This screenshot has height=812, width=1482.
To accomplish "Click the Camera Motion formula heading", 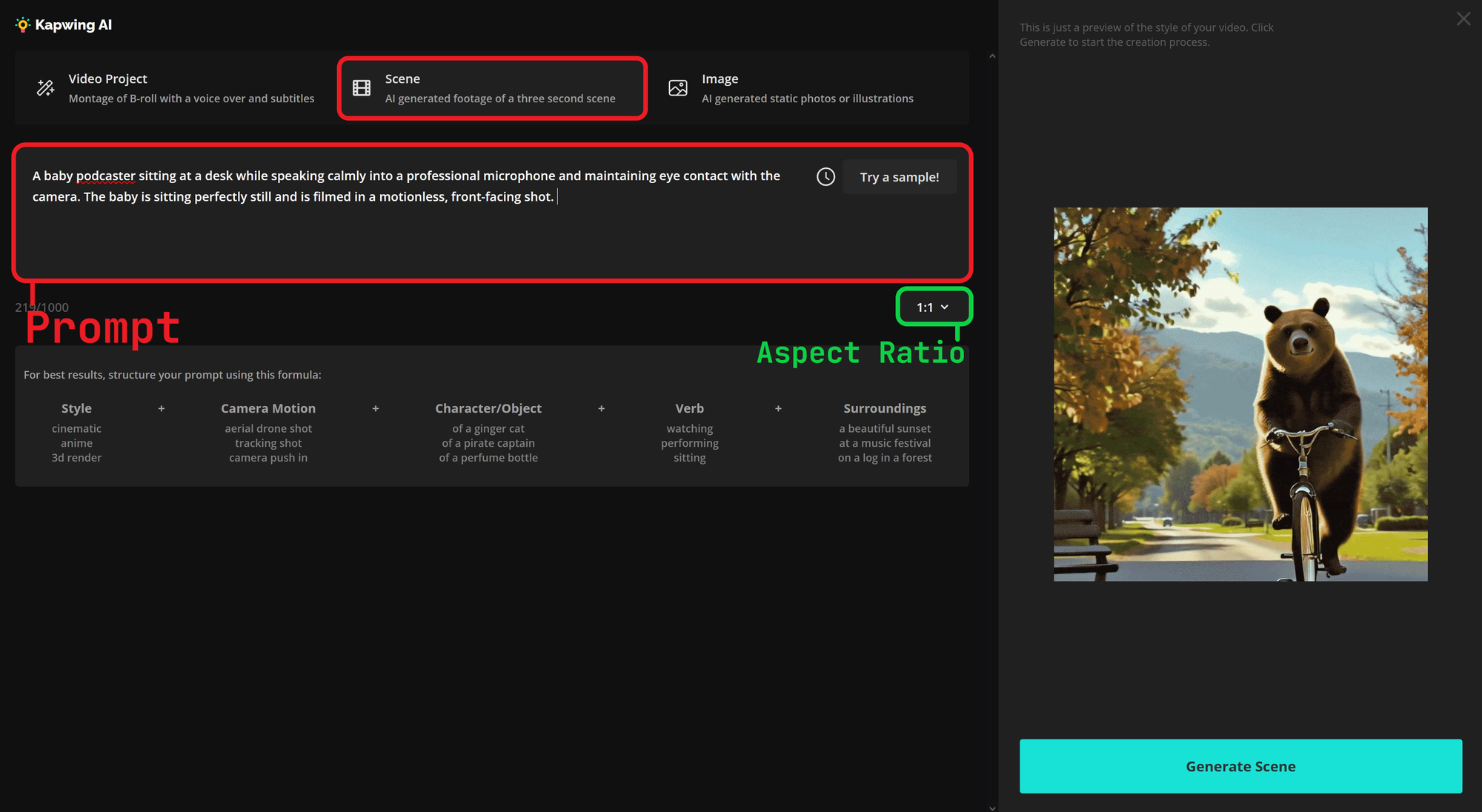I will [x=268, y=408].
